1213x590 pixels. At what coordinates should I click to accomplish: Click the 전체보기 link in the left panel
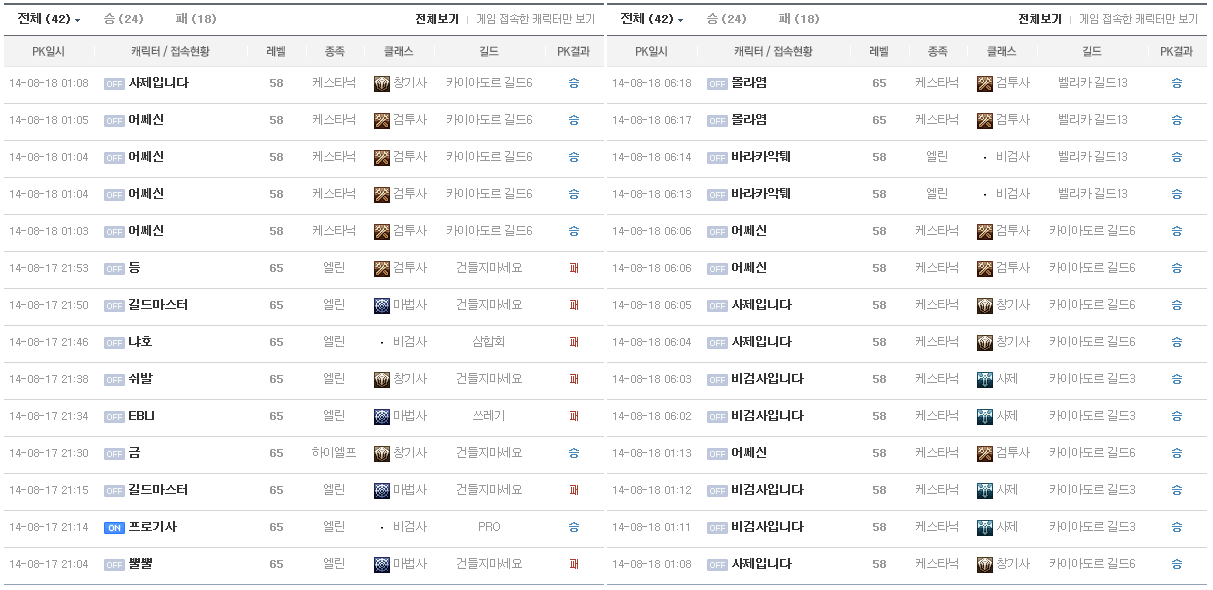(x=437, y=19)
